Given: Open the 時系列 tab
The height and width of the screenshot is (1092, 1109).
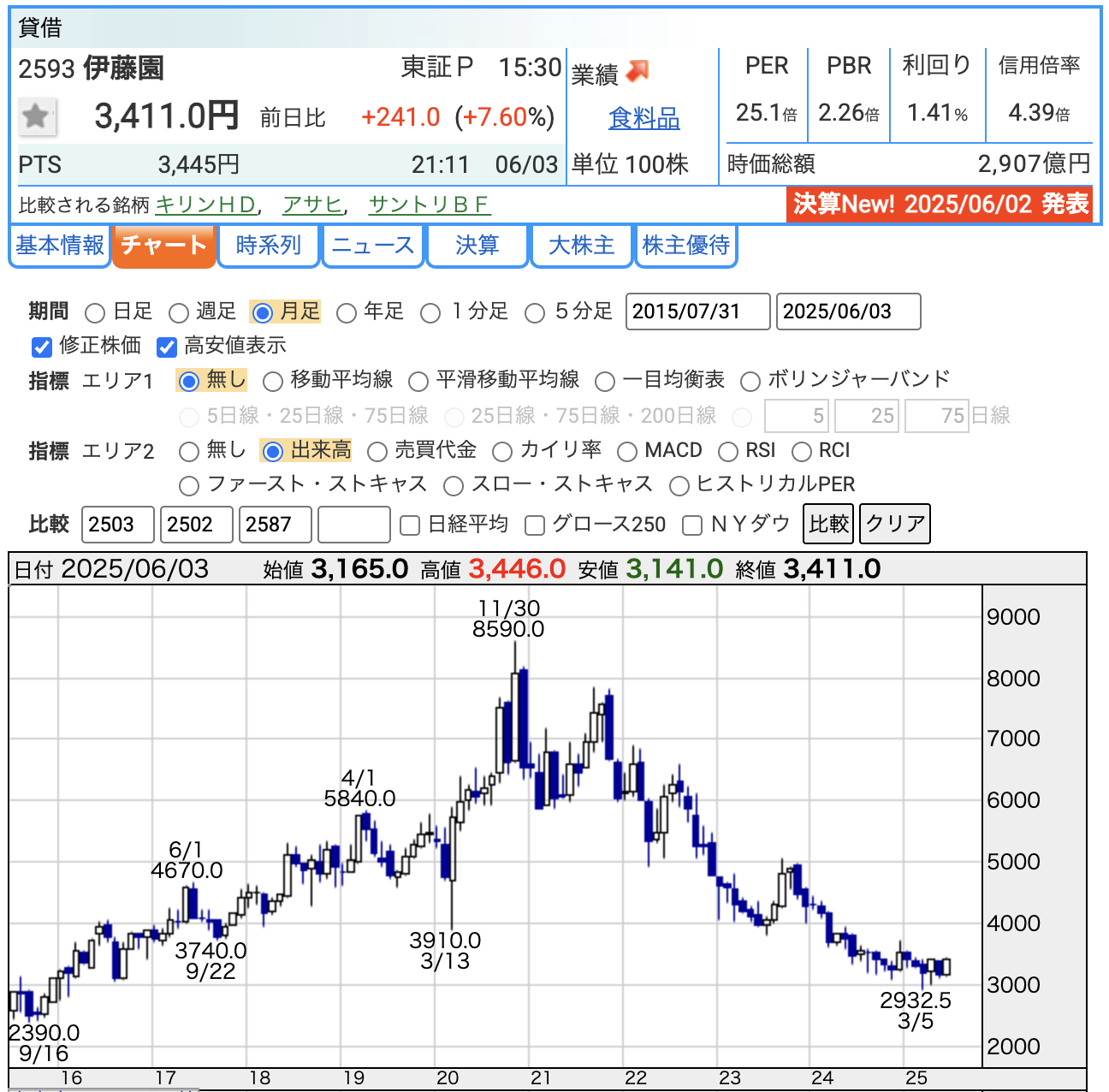Looking at the screenshot, I should click(x=269, y=246).
